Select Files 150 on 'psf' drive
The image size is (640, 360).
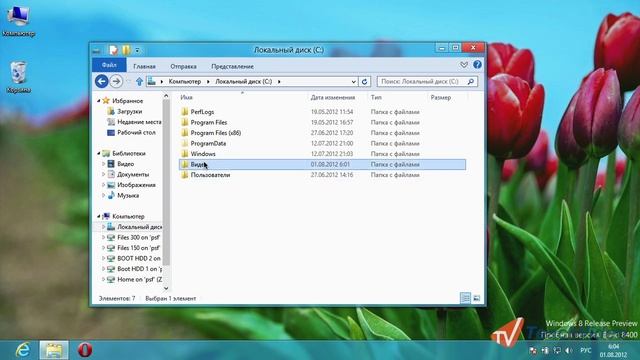point(138,248)
